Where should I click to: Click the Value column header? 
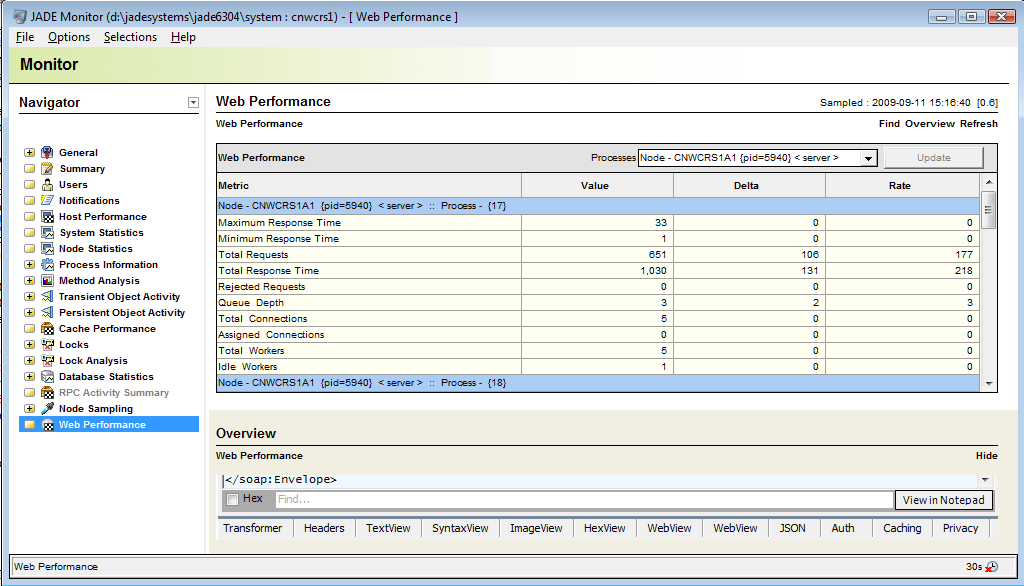point(597,186)
